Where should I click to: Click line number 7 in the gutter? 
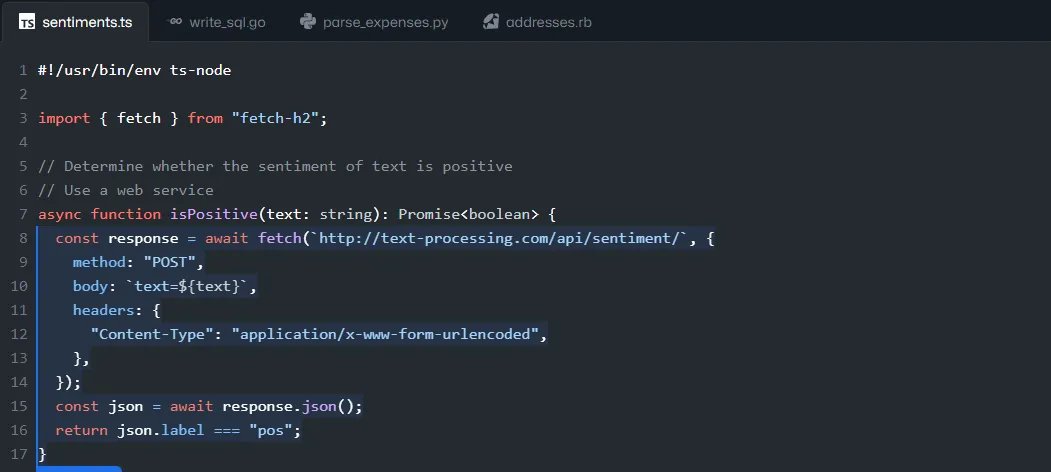point(23,215)
